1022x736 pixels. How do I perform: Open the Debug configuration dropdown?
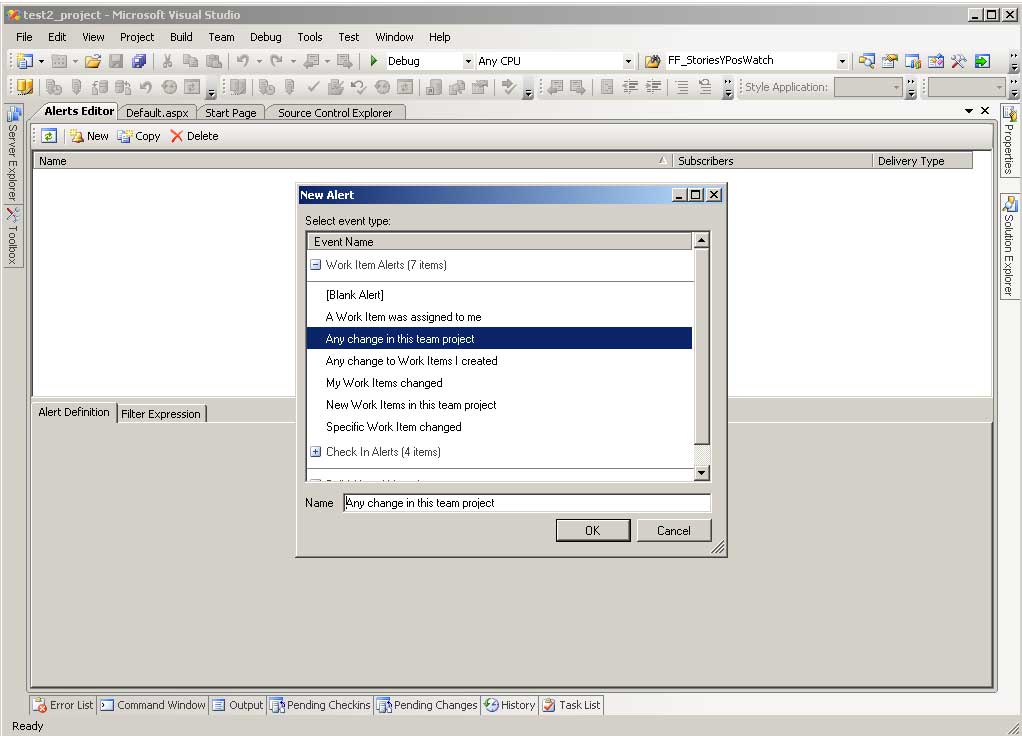[467, 61]
